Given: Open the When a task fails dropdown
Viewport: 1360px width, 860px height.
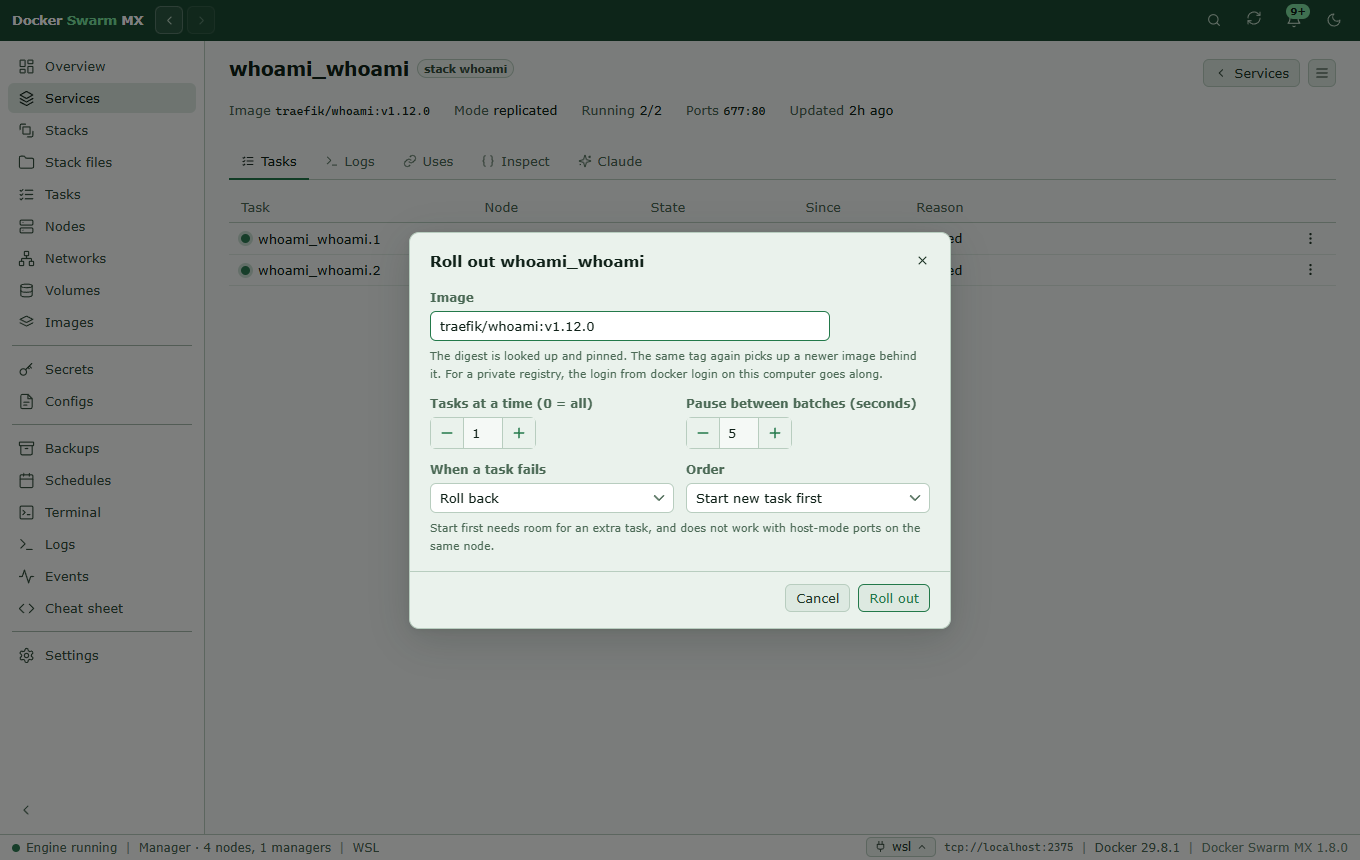Looking at the screenshot, I should (x=552, y=498).
